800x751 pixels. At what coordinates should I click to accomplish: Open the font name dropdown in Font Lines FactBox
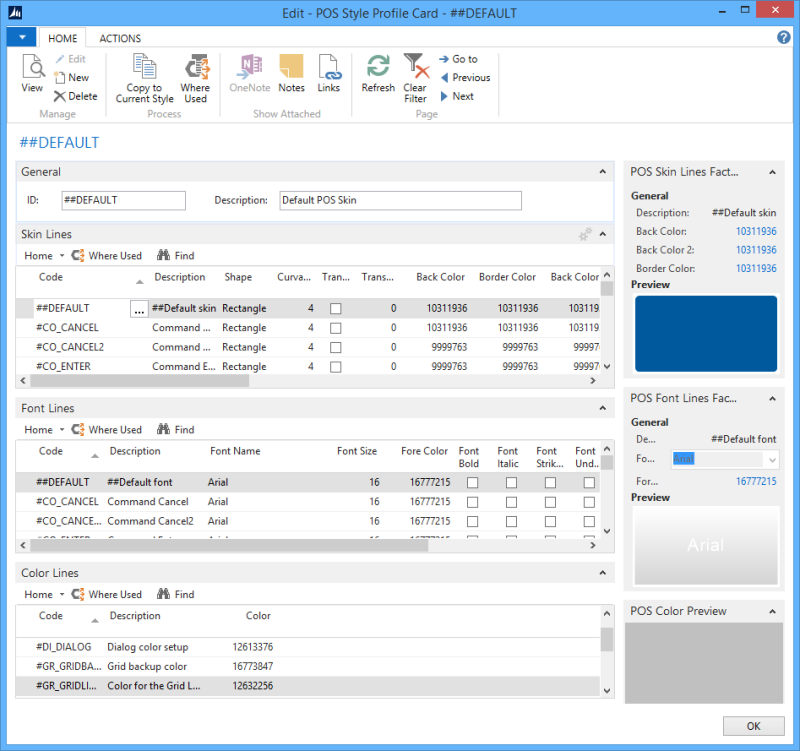coord(770,460)
